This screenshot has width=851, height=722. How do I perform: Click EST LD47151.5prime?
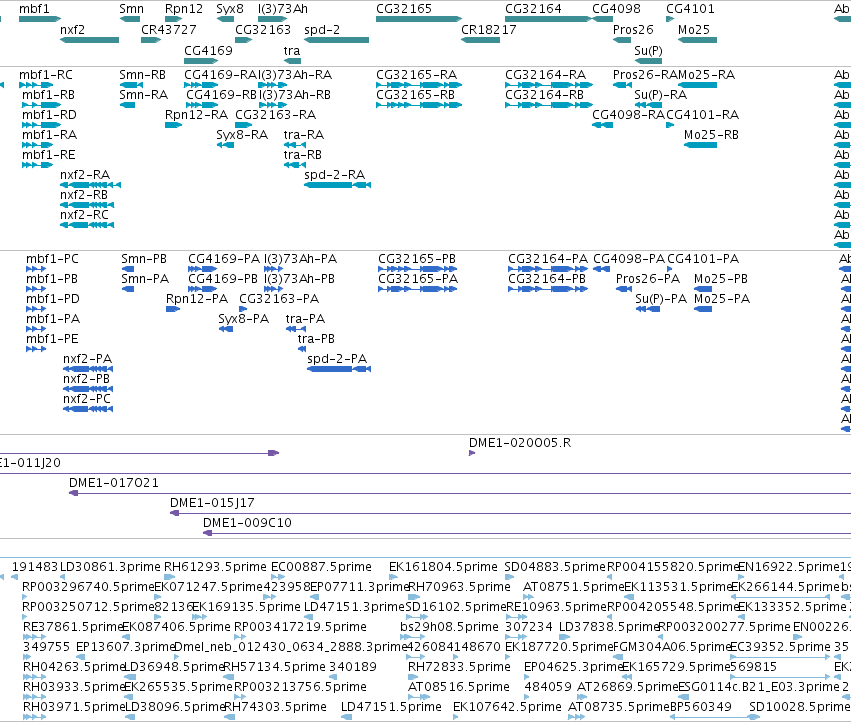pyautogui.click(x=391, y=707)
